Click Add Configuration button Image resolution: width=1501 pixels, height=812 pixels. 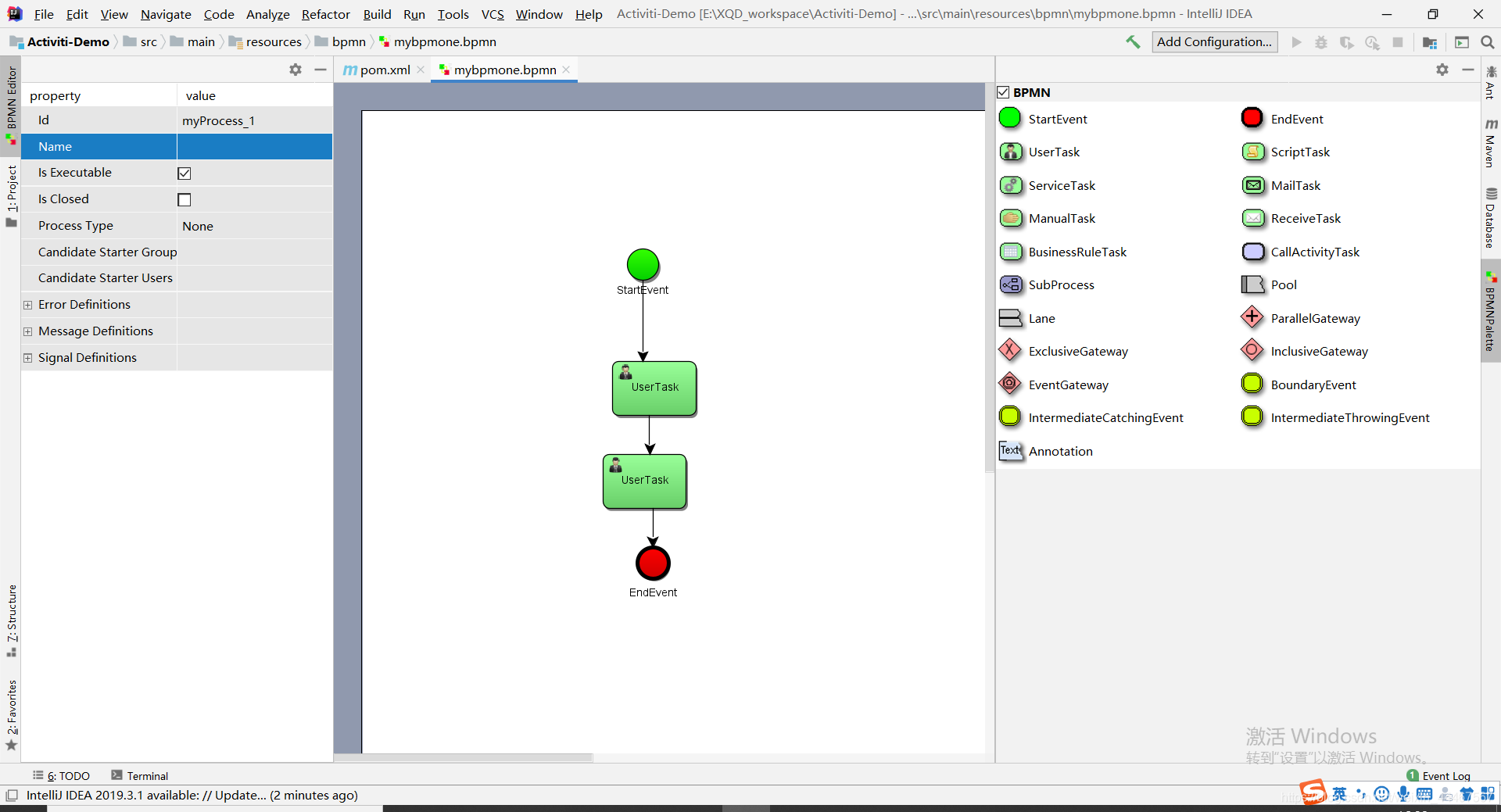[x=1215, y=42]
